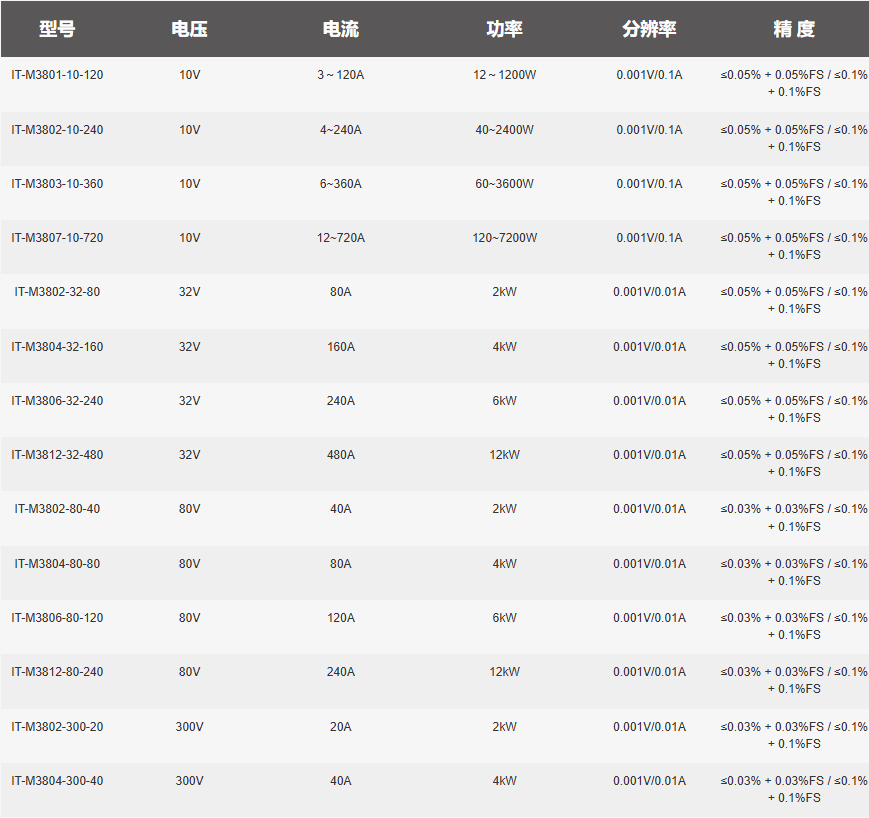Screen dimensions: 869x818
Task: Select model IT-M3802-300-20
Action: coord(57,727)
